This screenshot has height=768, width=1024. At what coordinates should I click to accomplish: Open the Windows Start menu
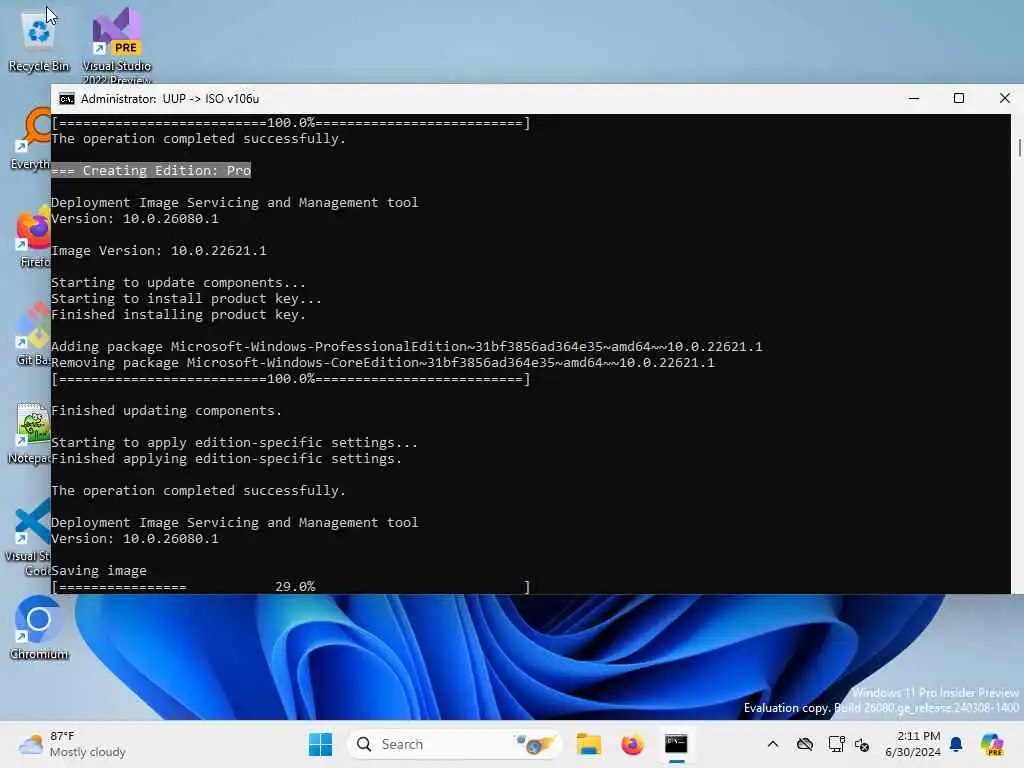320,744
